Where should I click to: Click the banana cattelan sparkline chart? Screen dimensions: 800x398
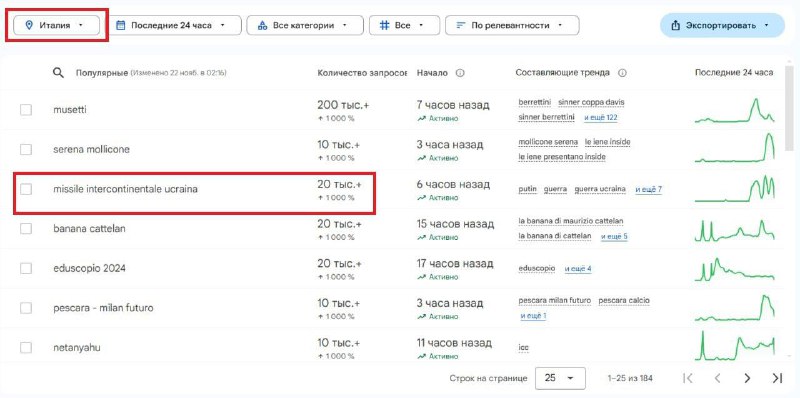tap(734, 230)
